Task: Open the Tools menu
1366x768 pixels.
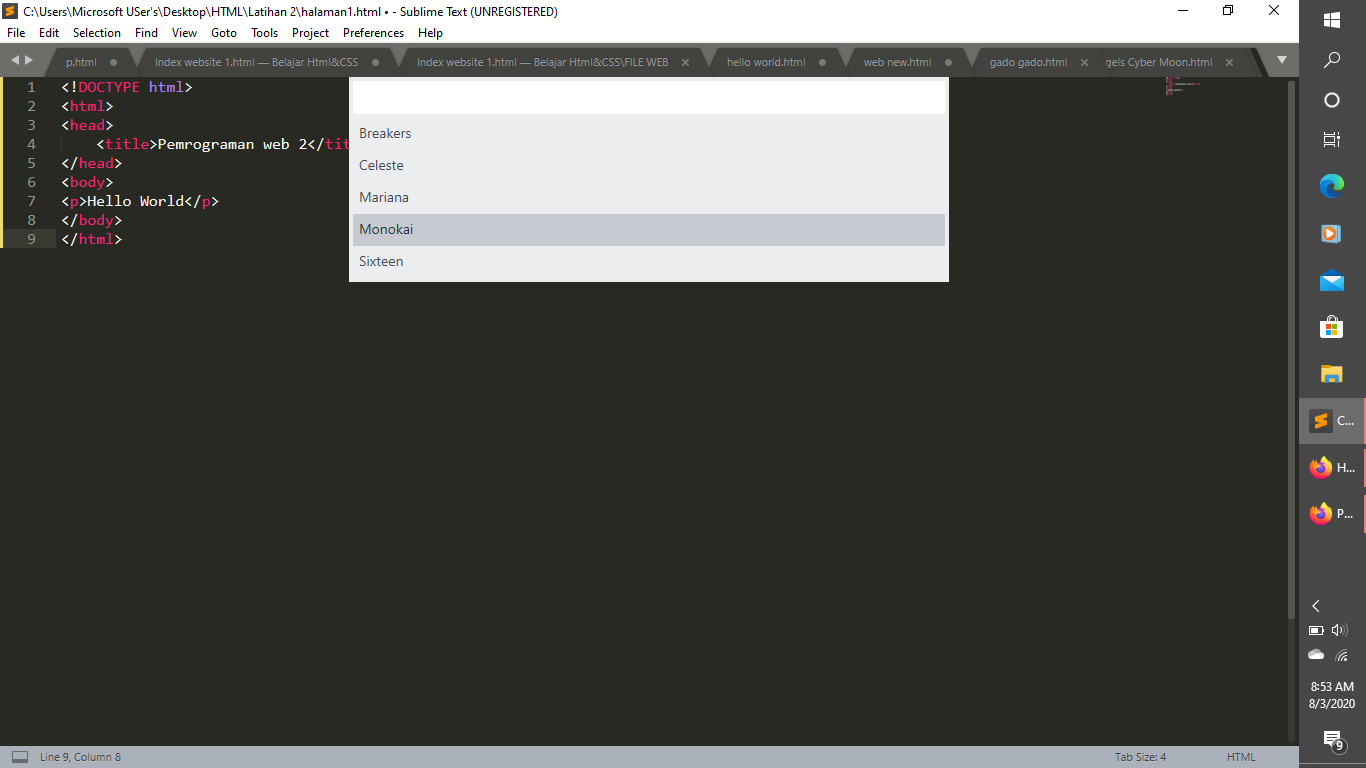Action: pyautogui.click(x=265, y=33)
